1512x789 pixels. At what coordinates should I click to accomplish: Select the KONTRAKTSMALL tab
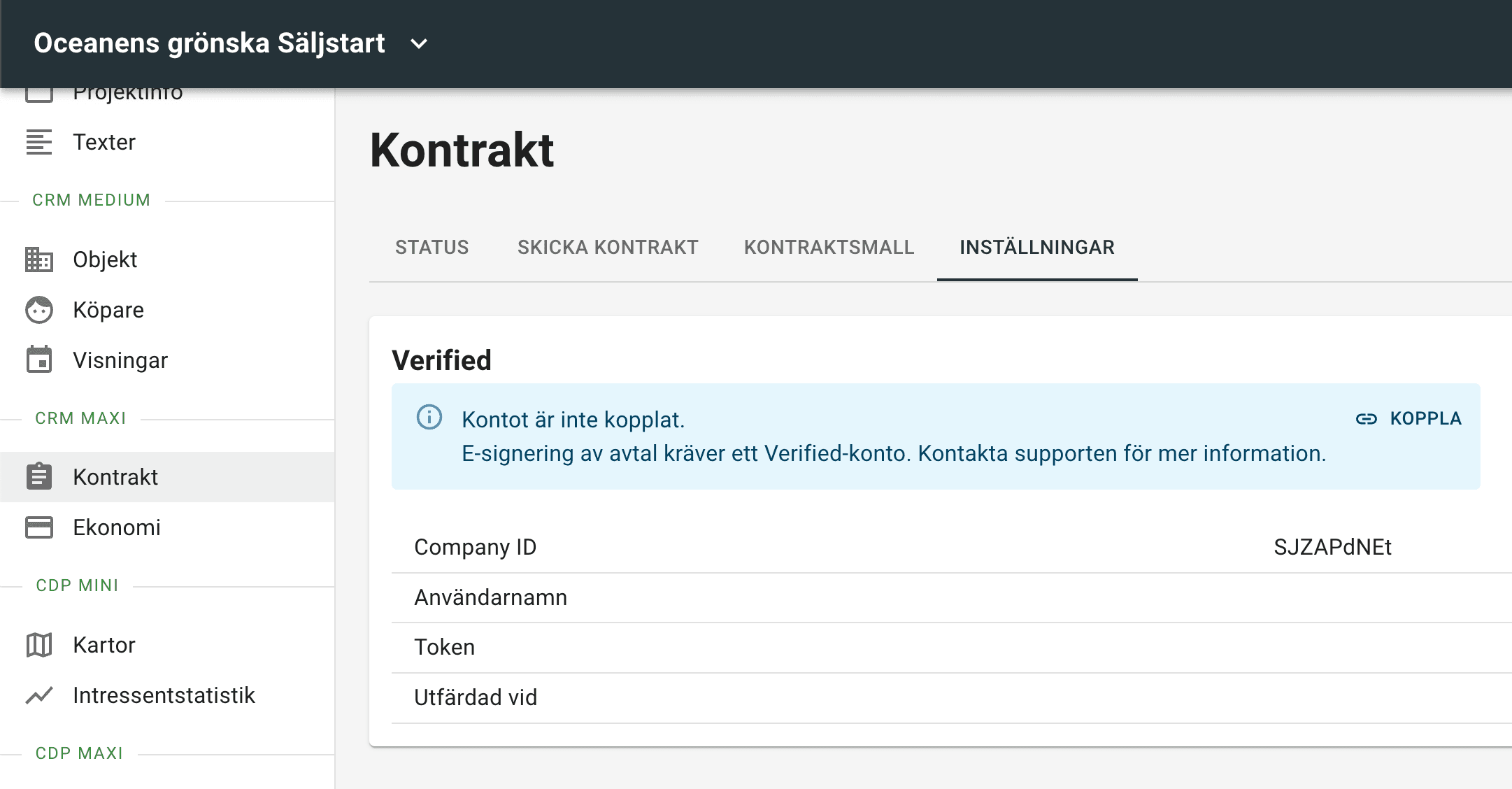[828, 247]
